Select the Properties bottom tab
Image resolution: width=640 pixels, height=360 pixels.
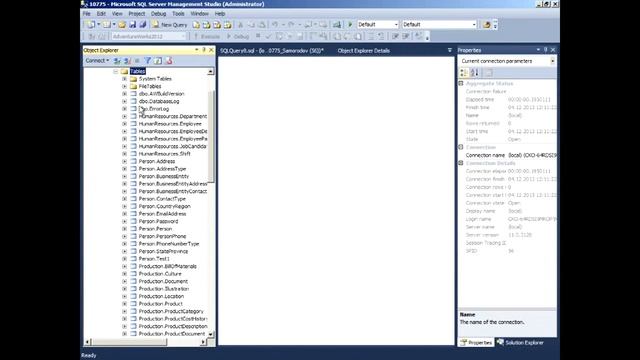point(476,342)
